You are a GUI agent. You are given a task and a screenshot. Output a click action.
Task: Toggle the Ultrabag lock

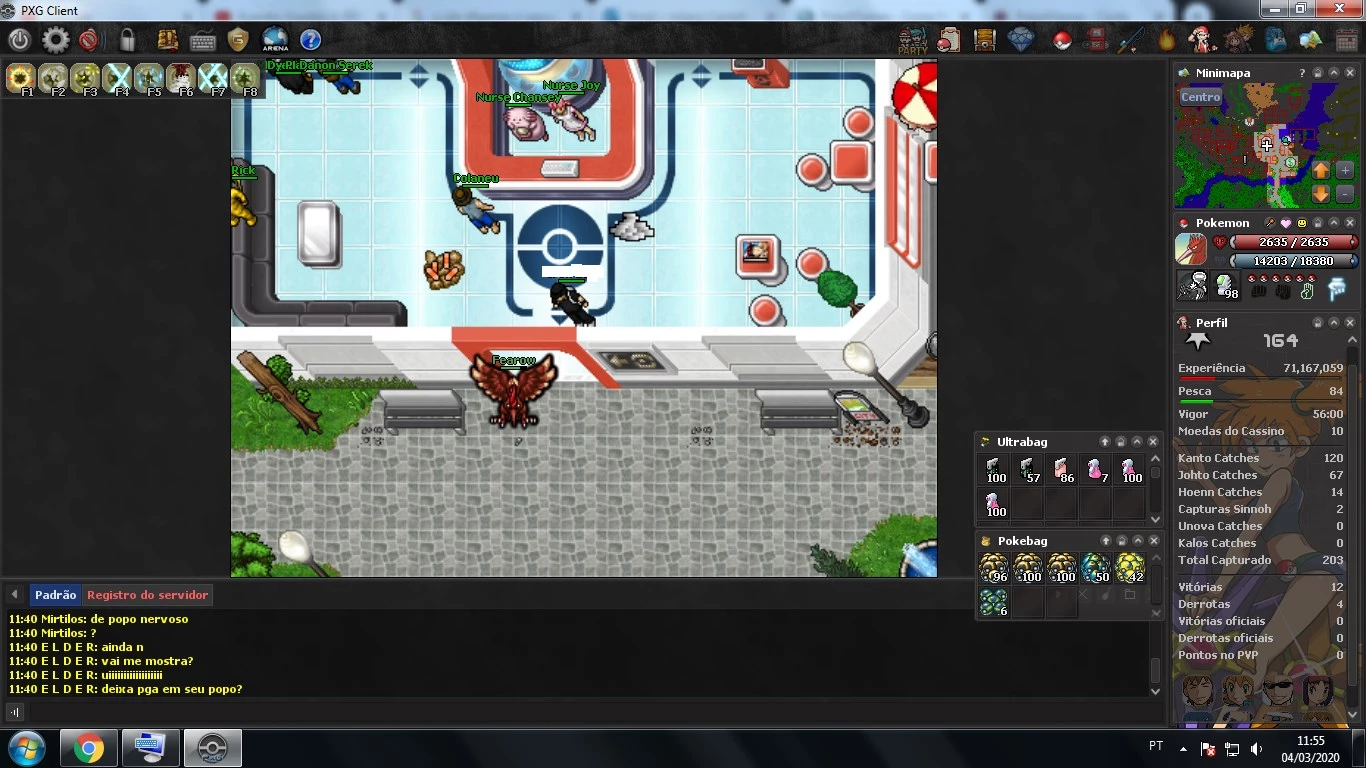coord(1121,442)
